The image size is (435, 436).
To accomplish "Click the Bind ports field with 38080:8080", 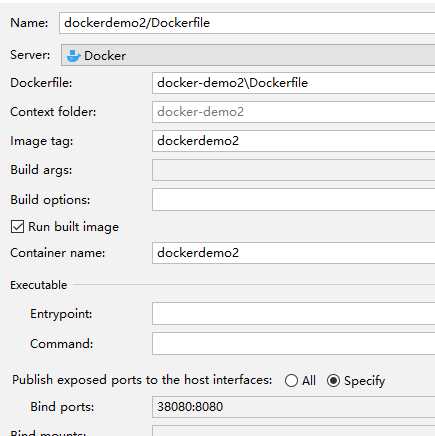I will [294, 407].
